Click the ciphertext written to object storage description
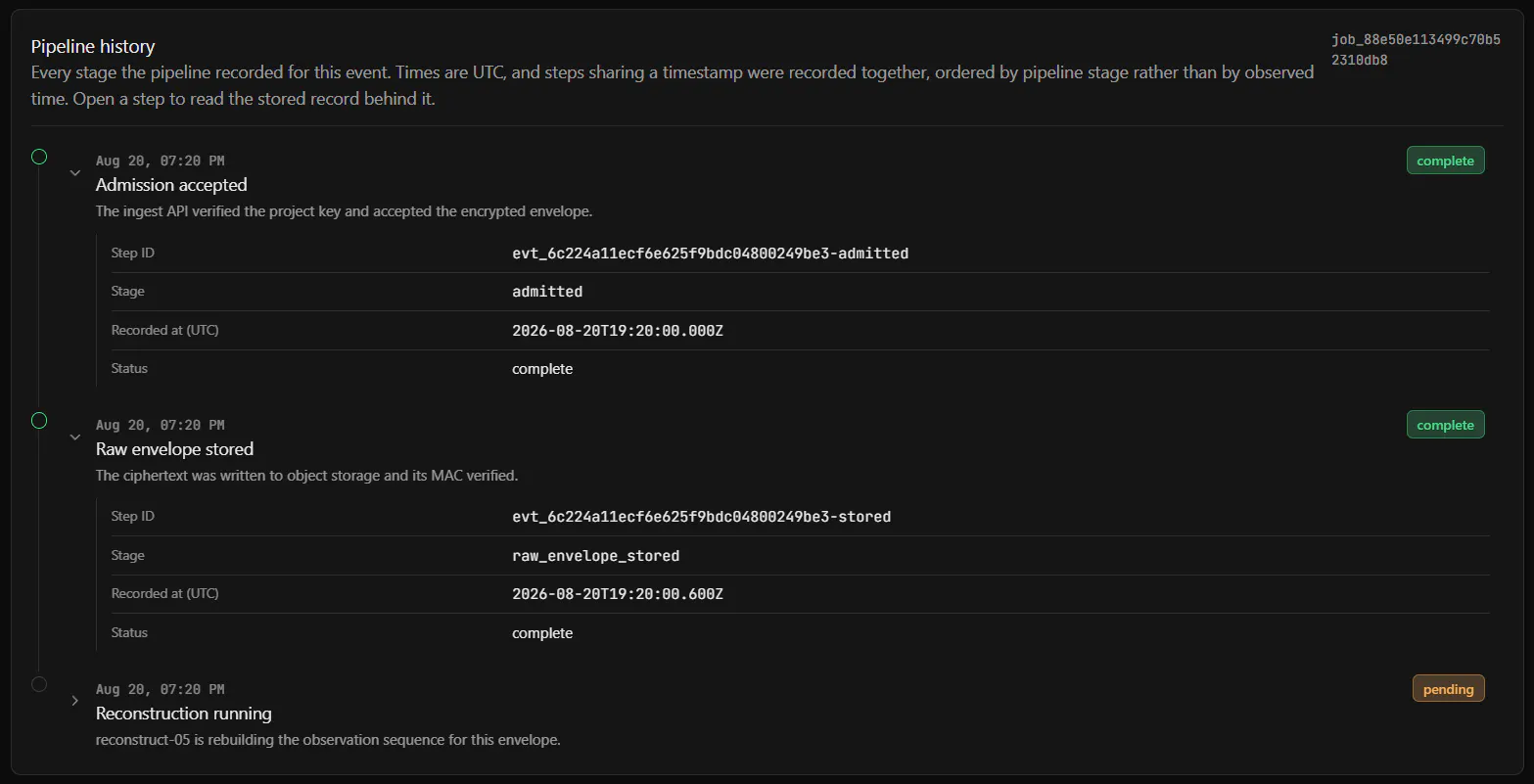This screenshot has height=784, width=1534. [x=307, y=476]
